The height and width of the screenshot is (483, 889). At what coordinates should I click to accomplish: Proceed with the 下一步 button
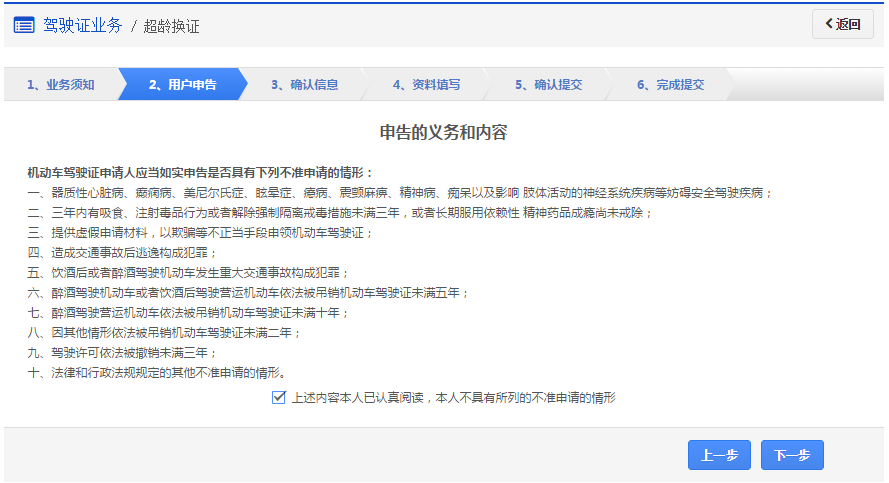coord(792,455)
